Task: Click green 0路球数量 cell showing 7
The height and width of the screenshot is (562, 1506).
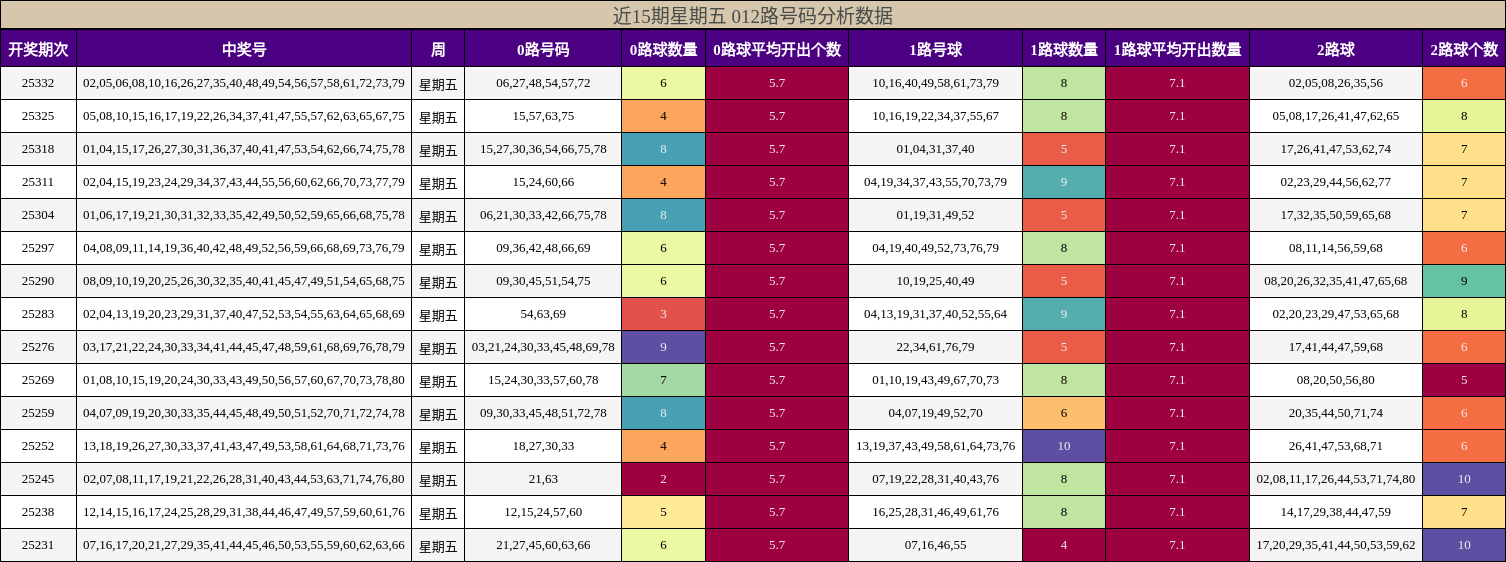Action: click(663, 380)
